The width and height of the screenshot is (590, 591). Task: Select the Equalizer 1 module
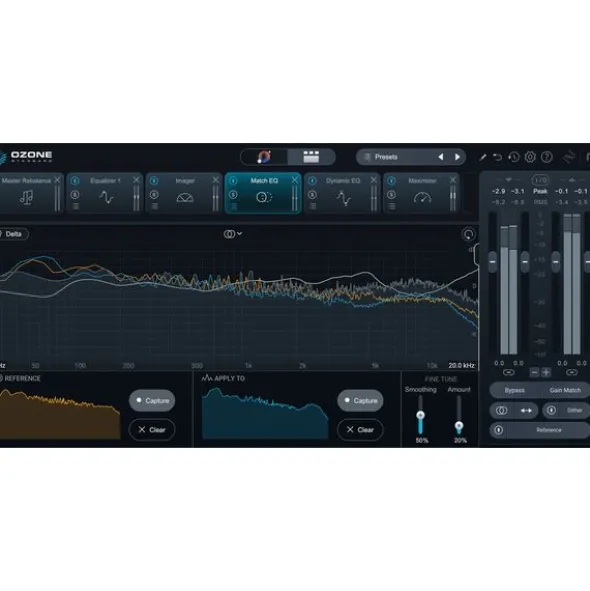(x=104, y=193)
